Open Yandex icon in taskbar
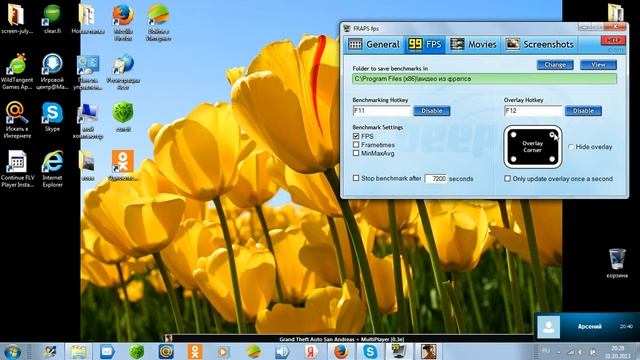The width and height of the screenshot is (640, 360). pyautogui.click(x=311, y=352)
